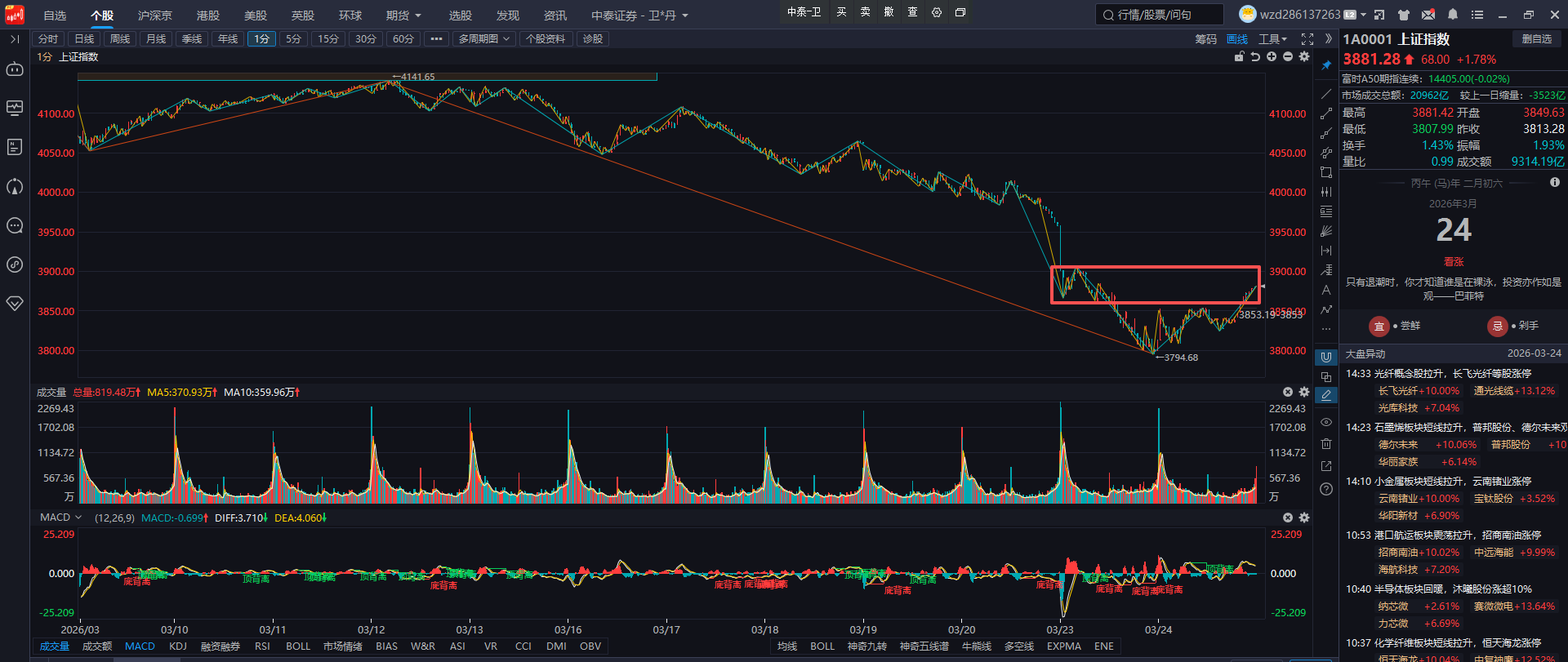
Task: Click the 行情/股票/问句 search field
Action: pos(1159,15)
